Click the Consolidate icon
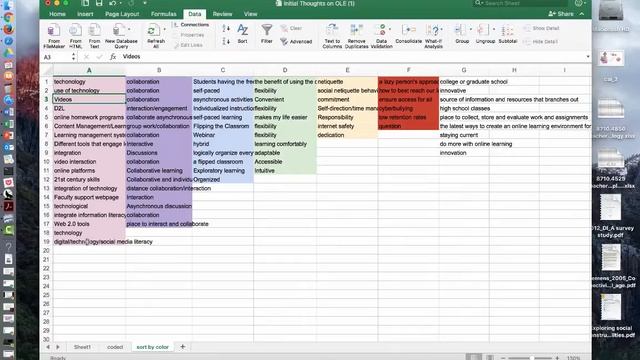The image size is (640, 360). [408, 31]
